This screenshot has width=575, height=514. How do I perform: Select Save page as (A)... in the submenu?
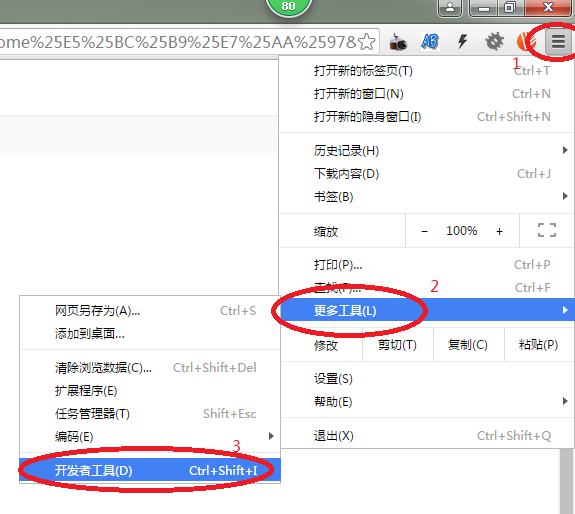tap(150, 311)
